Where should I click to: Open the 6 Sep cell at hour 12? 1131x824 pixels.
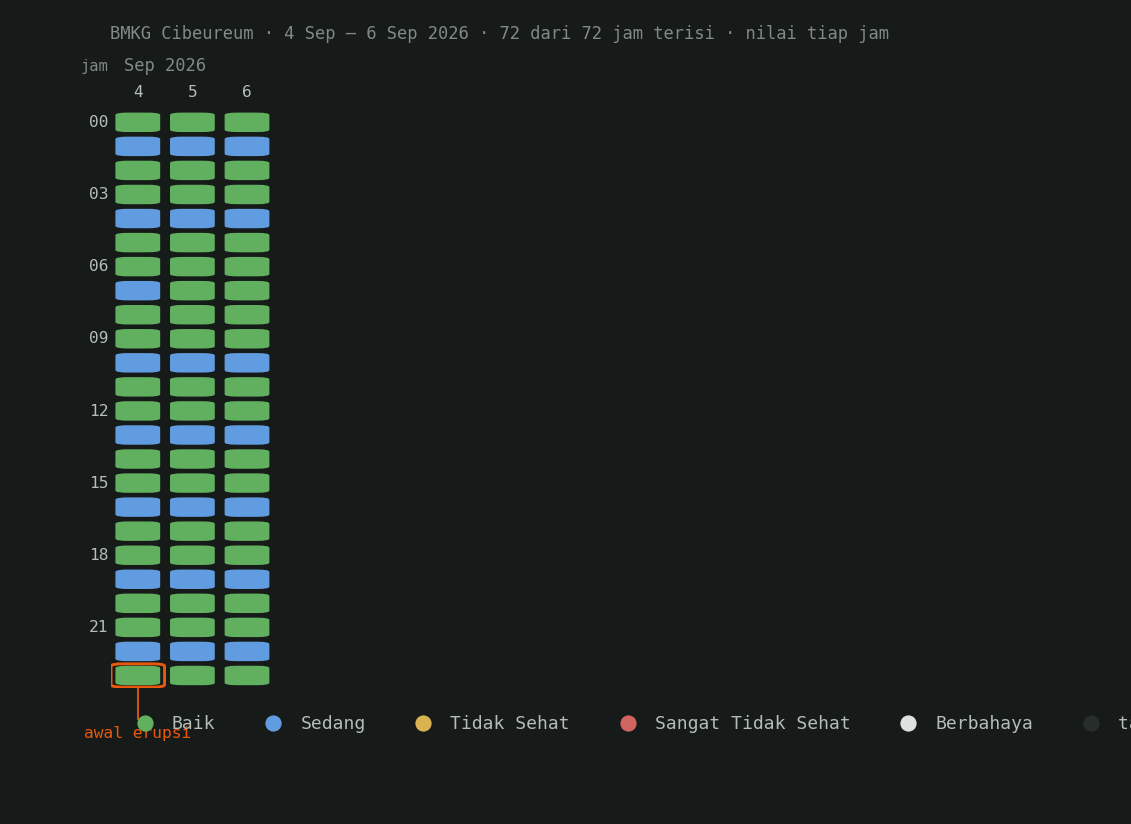[x=247, y=411]
